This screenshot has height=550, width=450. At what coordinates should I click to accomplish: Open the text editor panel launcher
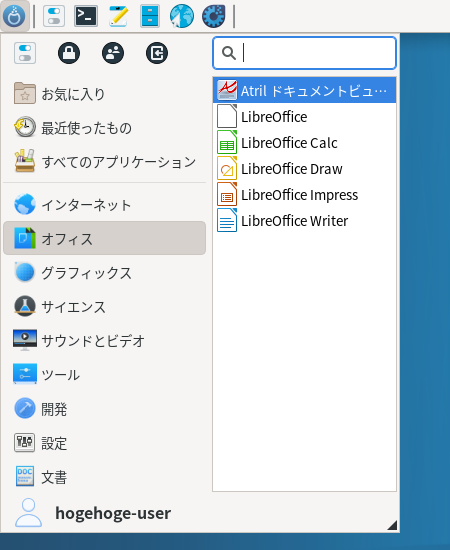click(118, 16)
